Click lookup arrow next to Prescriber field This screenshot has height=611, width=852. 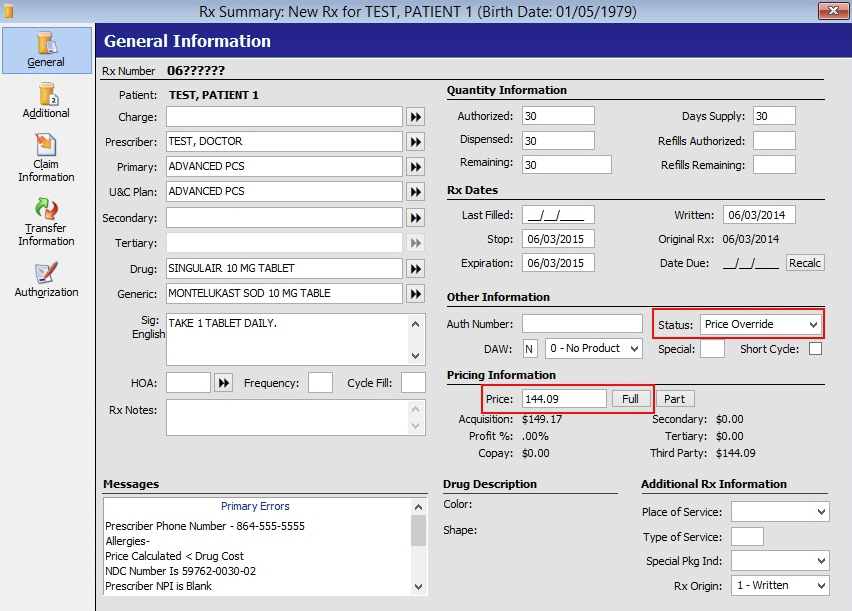click(x=416, y=142)
